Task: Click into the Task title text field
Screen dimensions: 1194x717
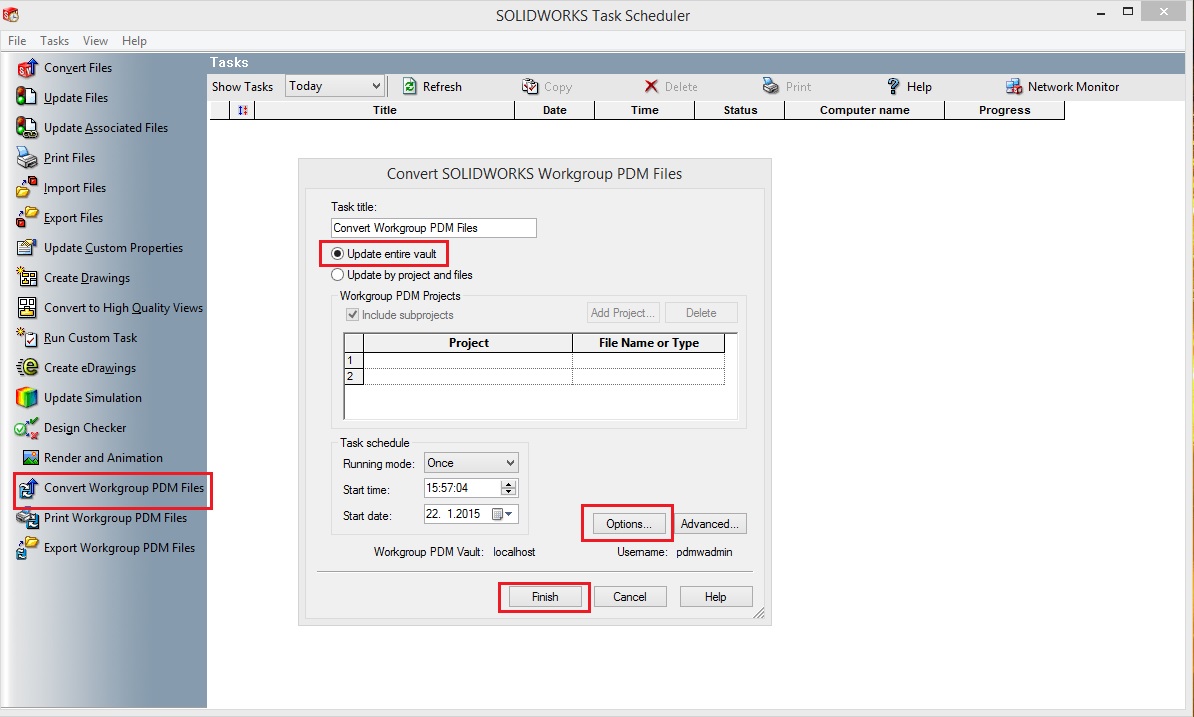Action: point(433,228)
